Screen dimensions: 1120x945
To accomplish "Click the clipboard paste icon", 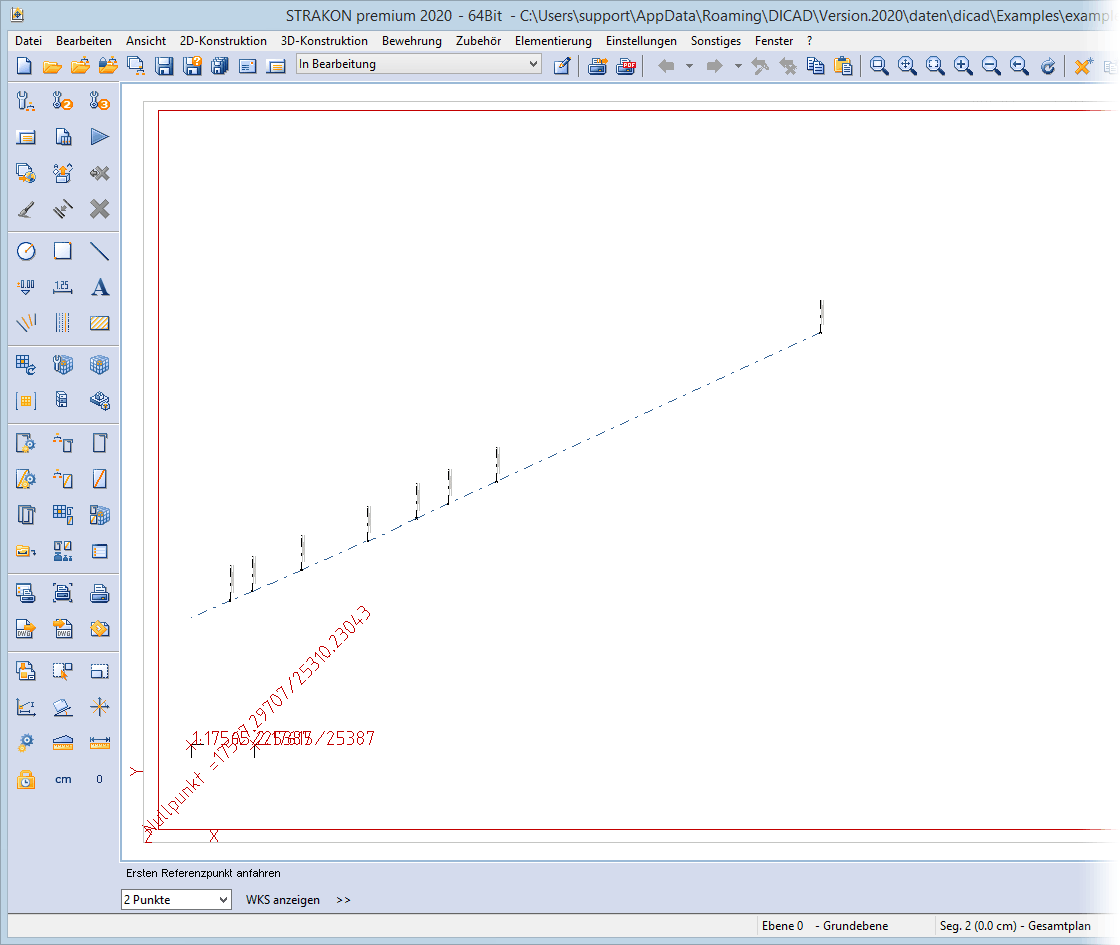I will click(844, 66).
